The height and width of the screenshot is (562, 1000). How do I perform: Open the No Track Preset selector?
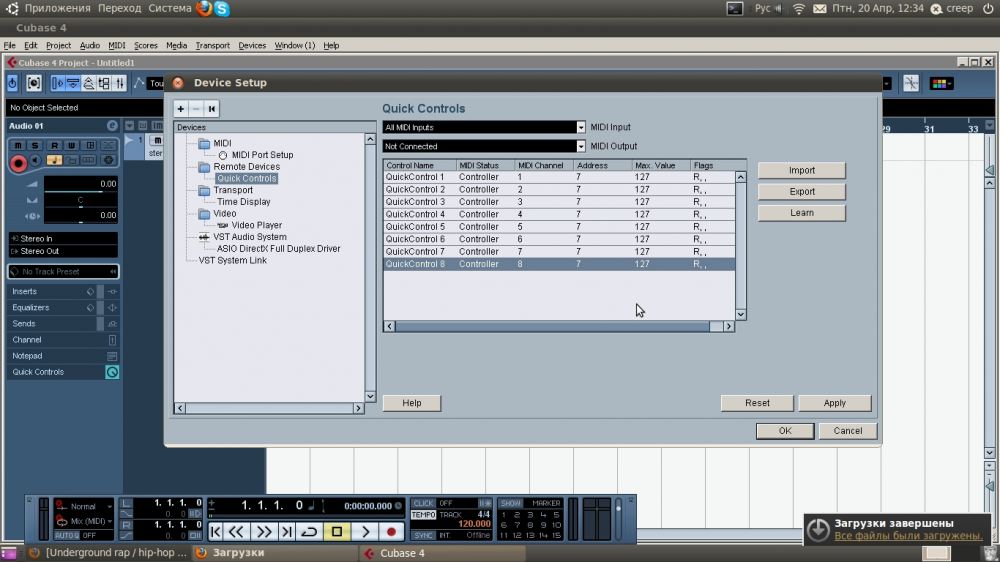coord(63,272)
